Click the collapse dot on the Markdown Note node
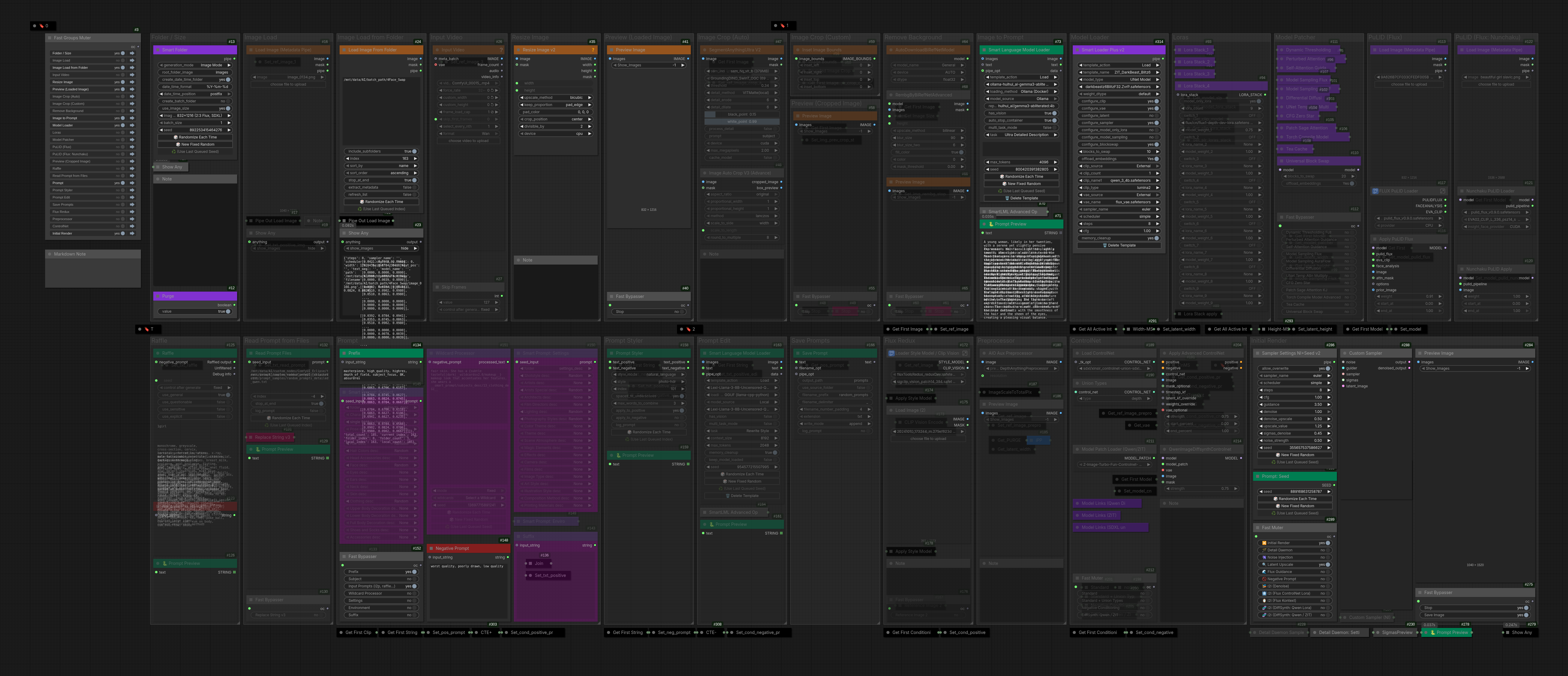 (49, 254)
